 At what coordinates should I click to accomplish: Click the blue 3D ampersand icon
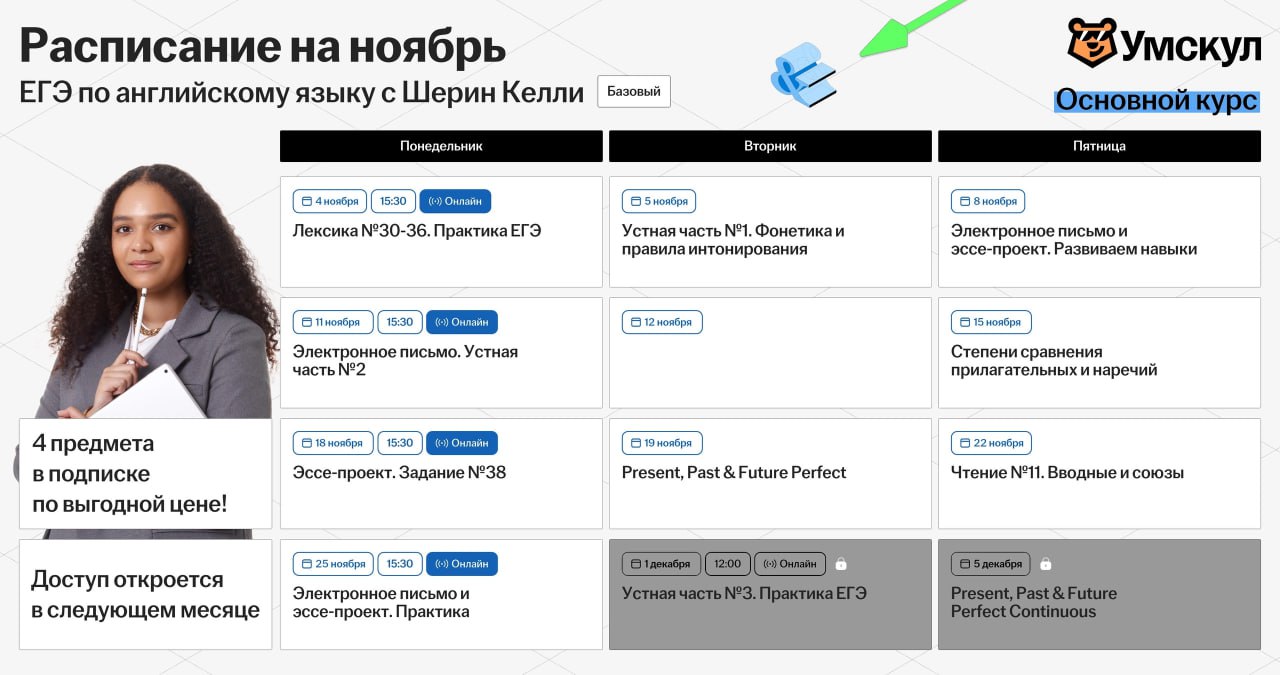[x=803, y=74]
